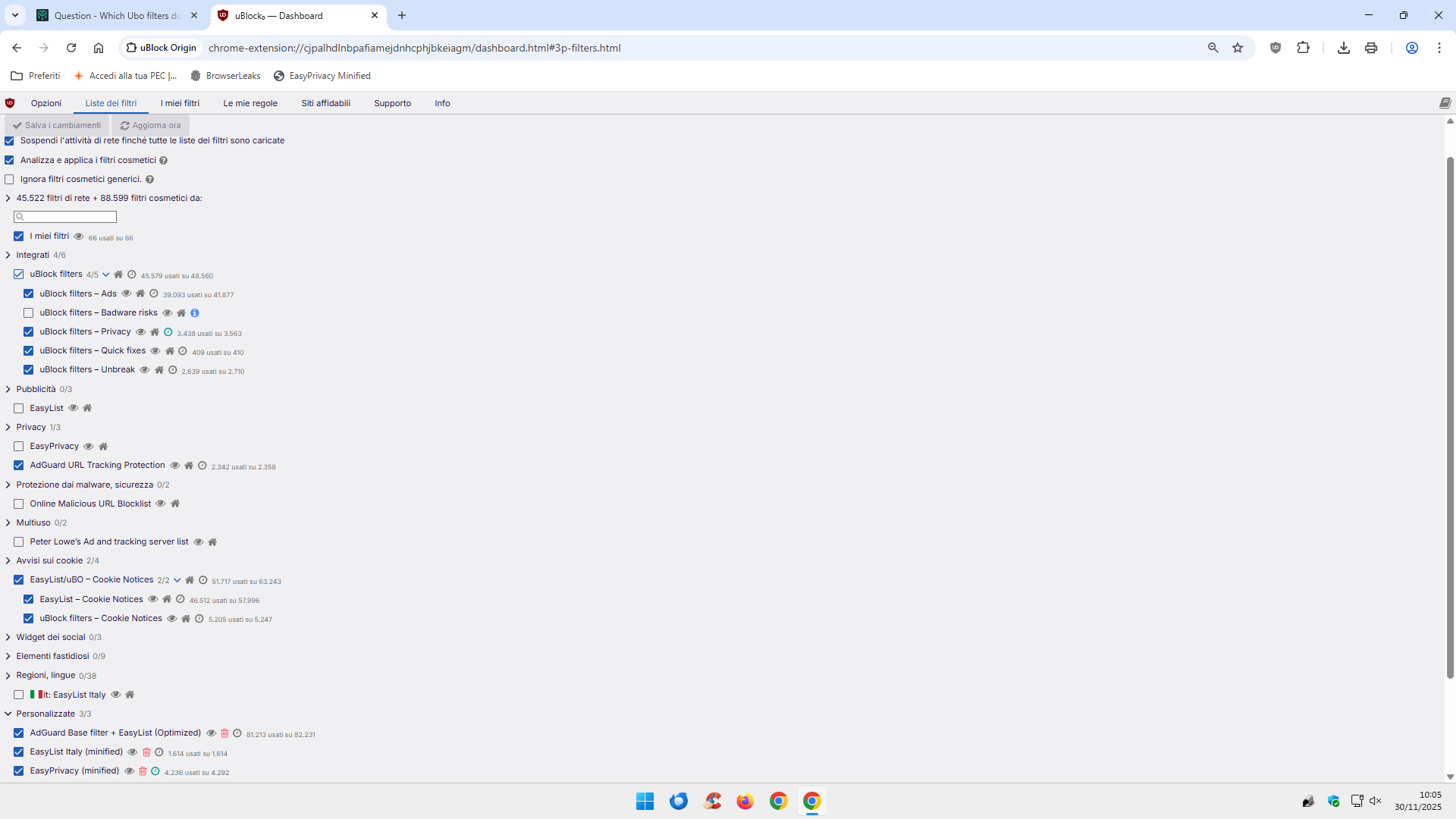Switch to Siti affidabili tab
This screenshot has height=819, width=1456.
(x=325, y=103)
